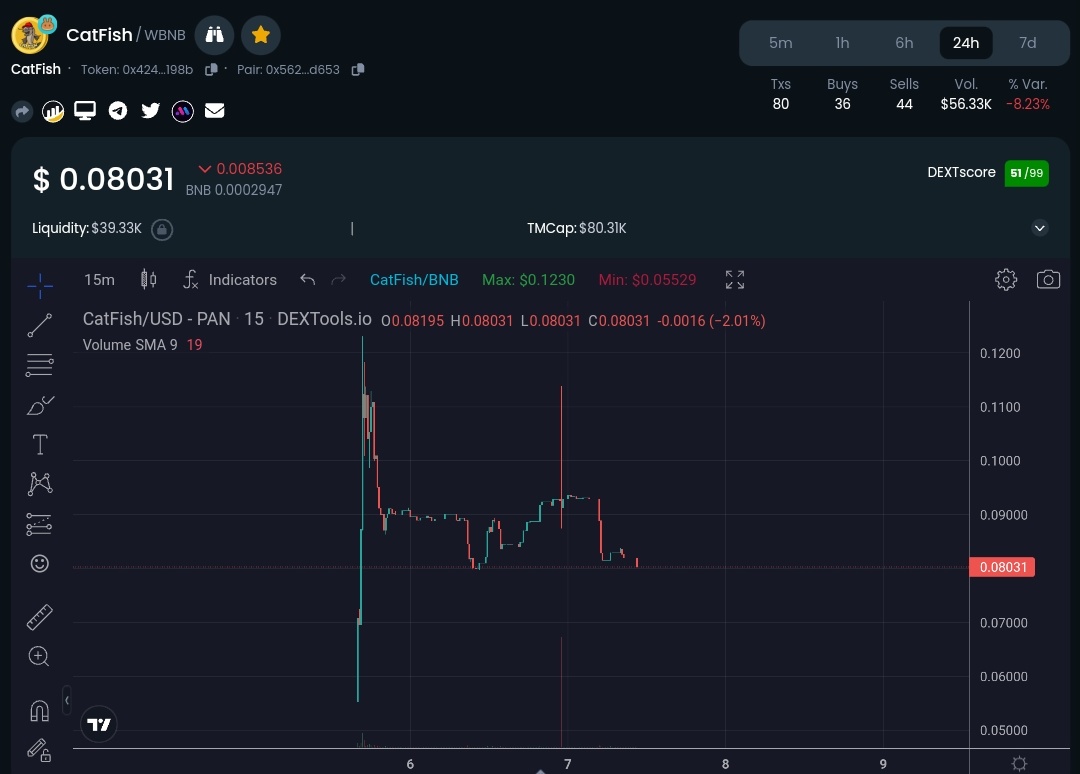Select the 7d timeframe tab

click(x=1028, y=43)
